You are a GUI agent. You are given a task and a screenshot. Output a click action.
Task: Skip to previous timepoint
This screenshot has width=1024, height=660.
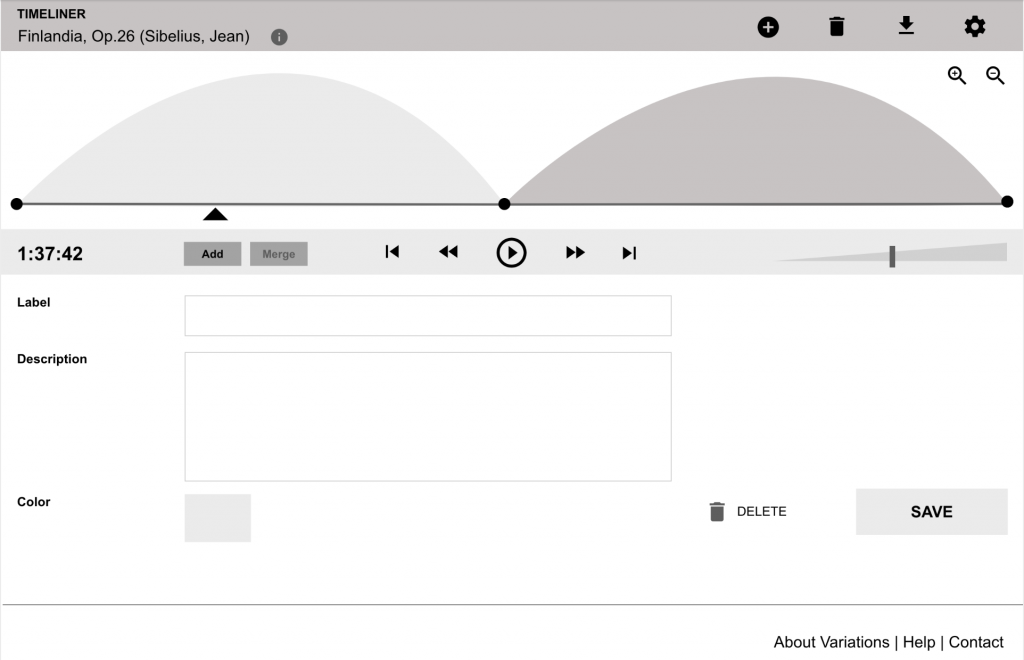(x=392, y=252)
